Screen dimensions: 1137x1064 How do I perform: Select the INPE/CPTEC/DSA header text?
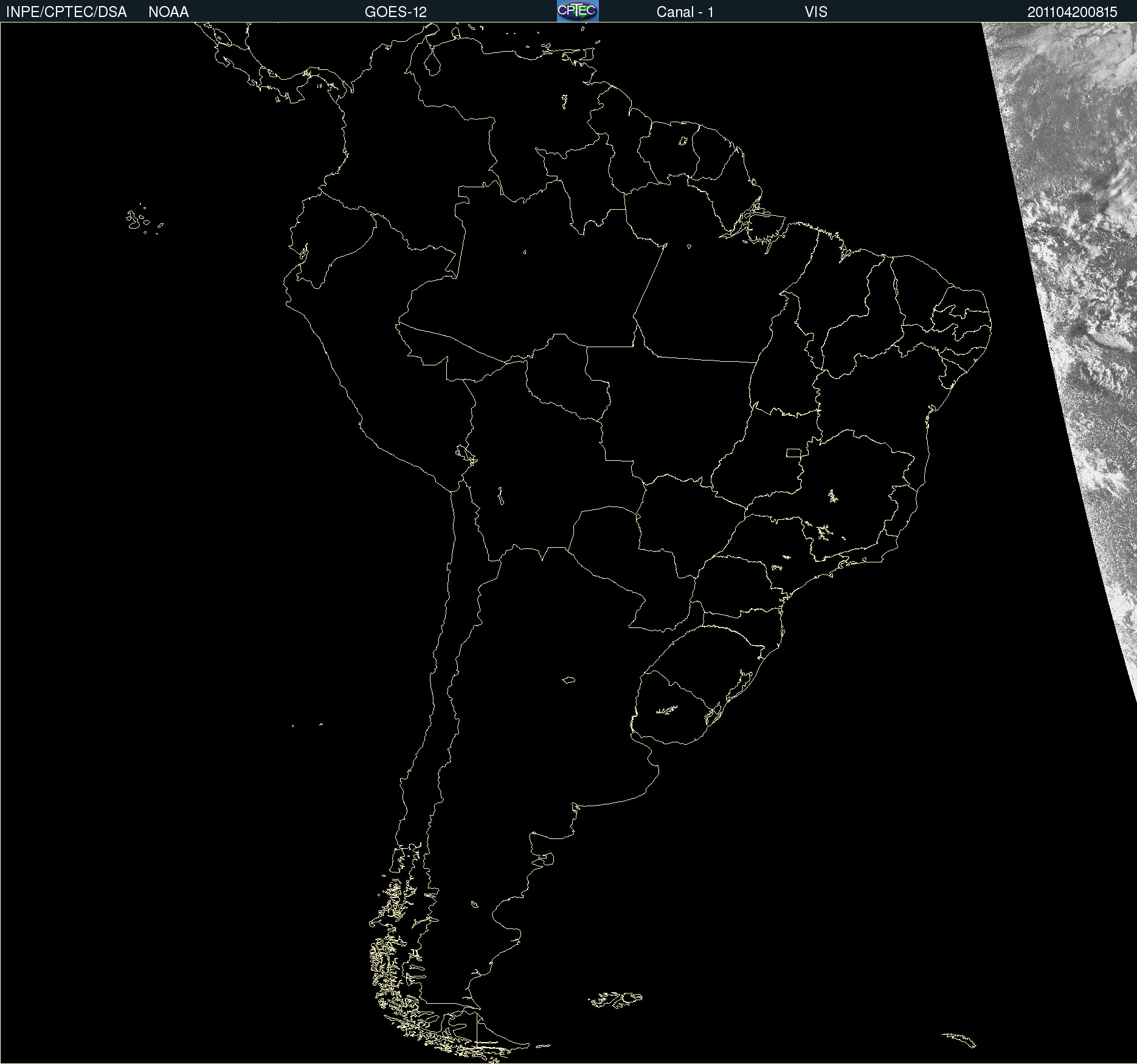(66, 12)
